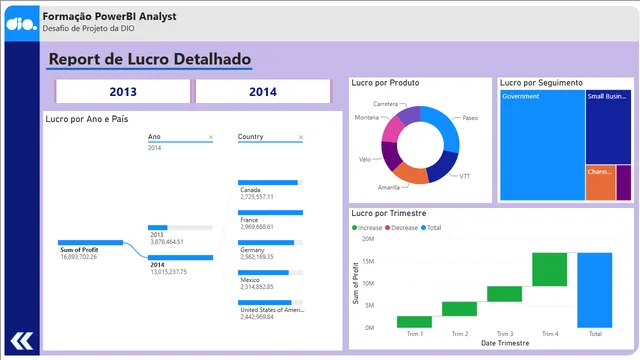Click the Mexico country bar
The image size is (640, 360).
coord(270,273)
